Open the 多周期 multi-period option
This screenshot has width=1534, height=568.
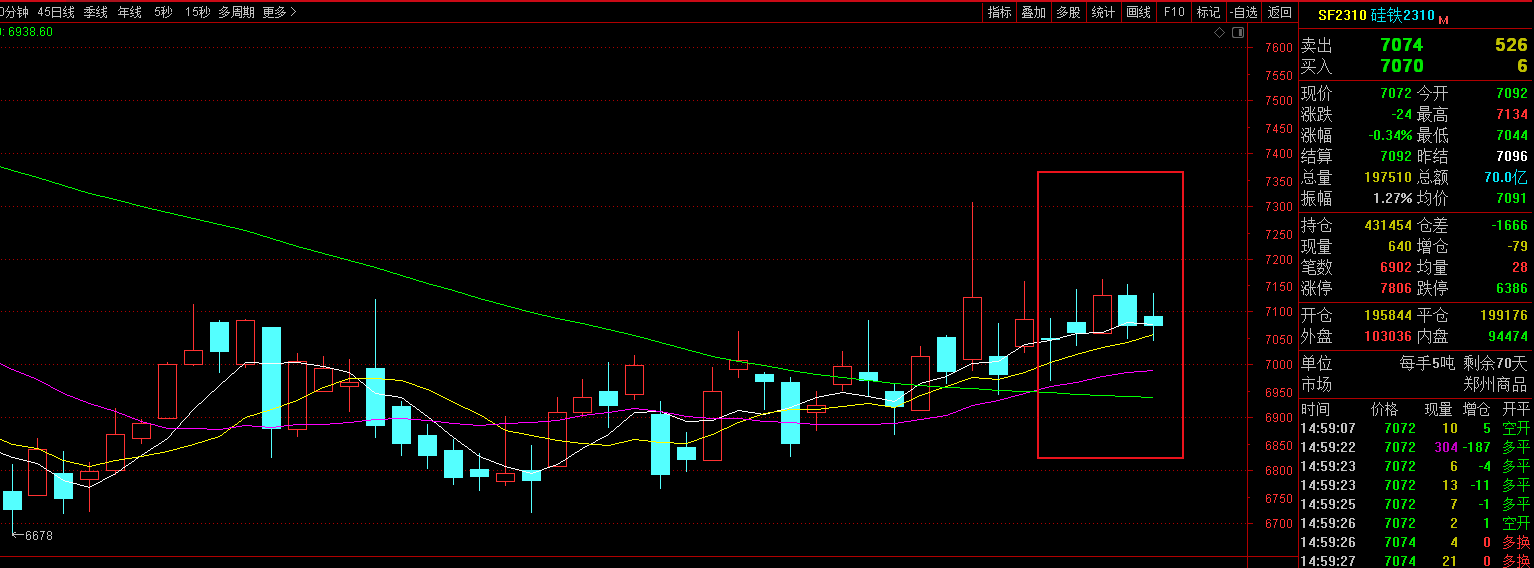[x=236, y=12]
